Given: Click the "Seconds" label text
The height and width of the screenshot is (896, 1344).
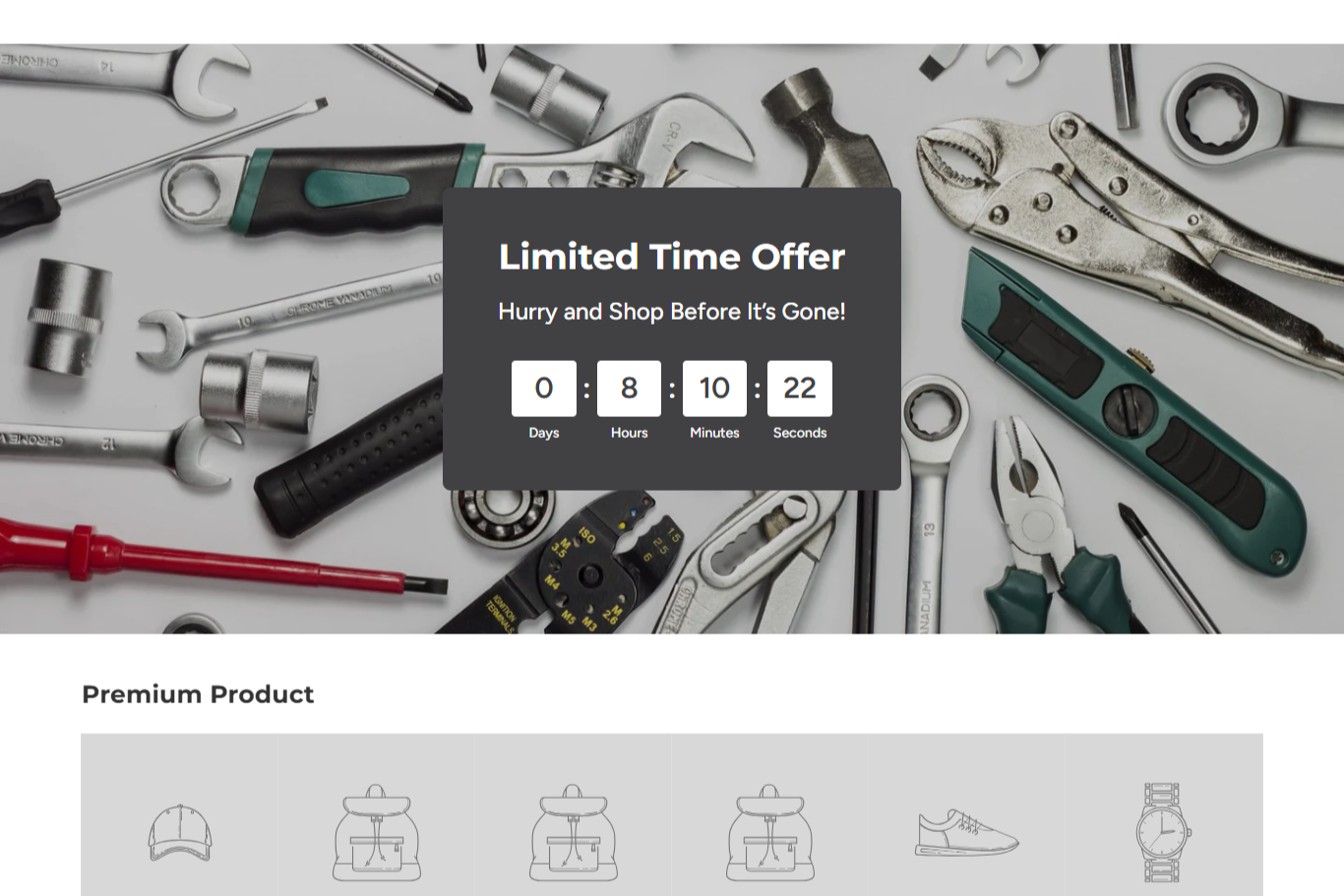Looking at the screenshot, I should 800,433.
